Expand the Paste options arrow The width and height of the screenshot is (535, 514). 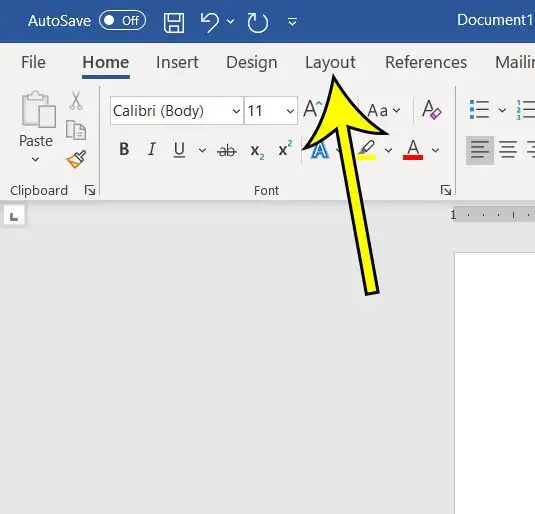point(35,159)
